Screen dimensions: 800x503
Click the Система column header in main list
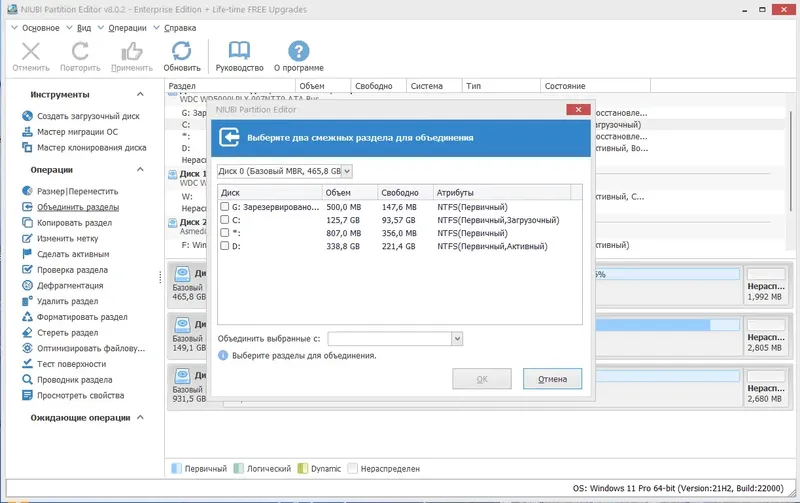(434, 86)
